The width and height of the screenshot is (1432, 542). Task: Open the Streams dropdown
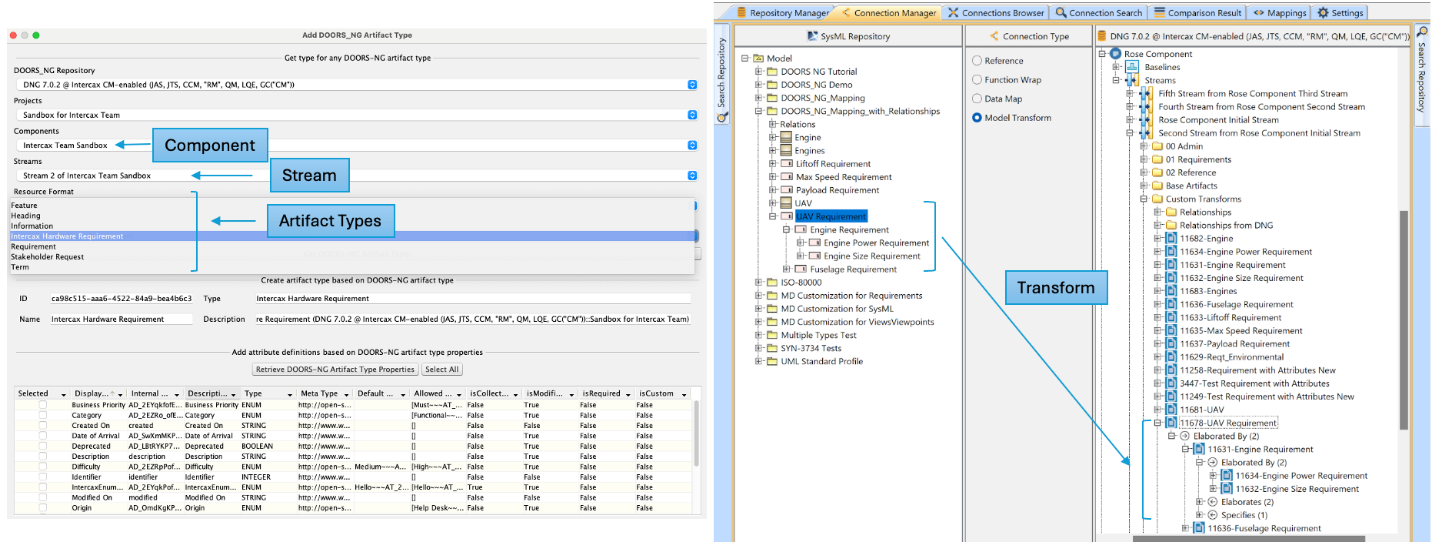(x=692, y=176)
